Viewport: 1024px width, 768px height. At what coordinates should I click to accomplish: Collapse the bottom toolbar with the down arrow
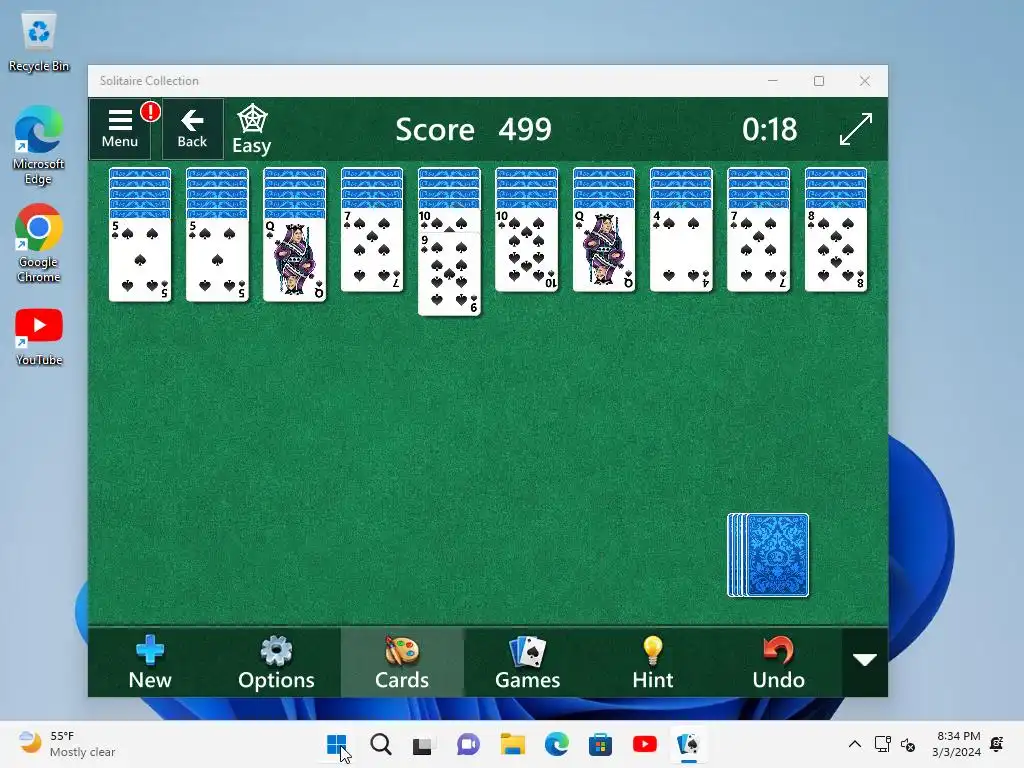tap(865, 661)
